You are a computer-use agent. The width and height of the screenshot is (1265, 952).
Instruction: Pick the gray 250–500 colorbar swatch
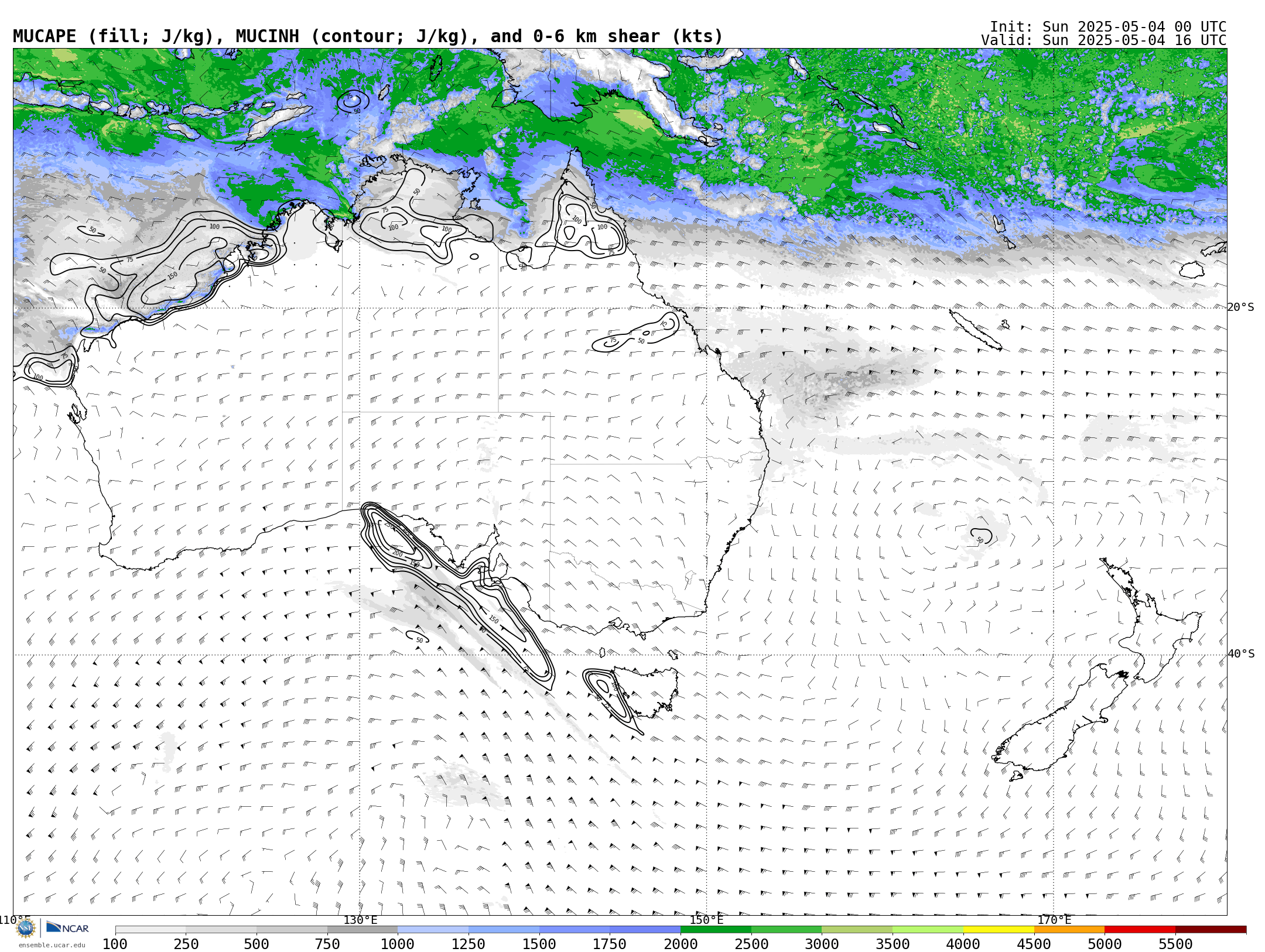[221, 930]
